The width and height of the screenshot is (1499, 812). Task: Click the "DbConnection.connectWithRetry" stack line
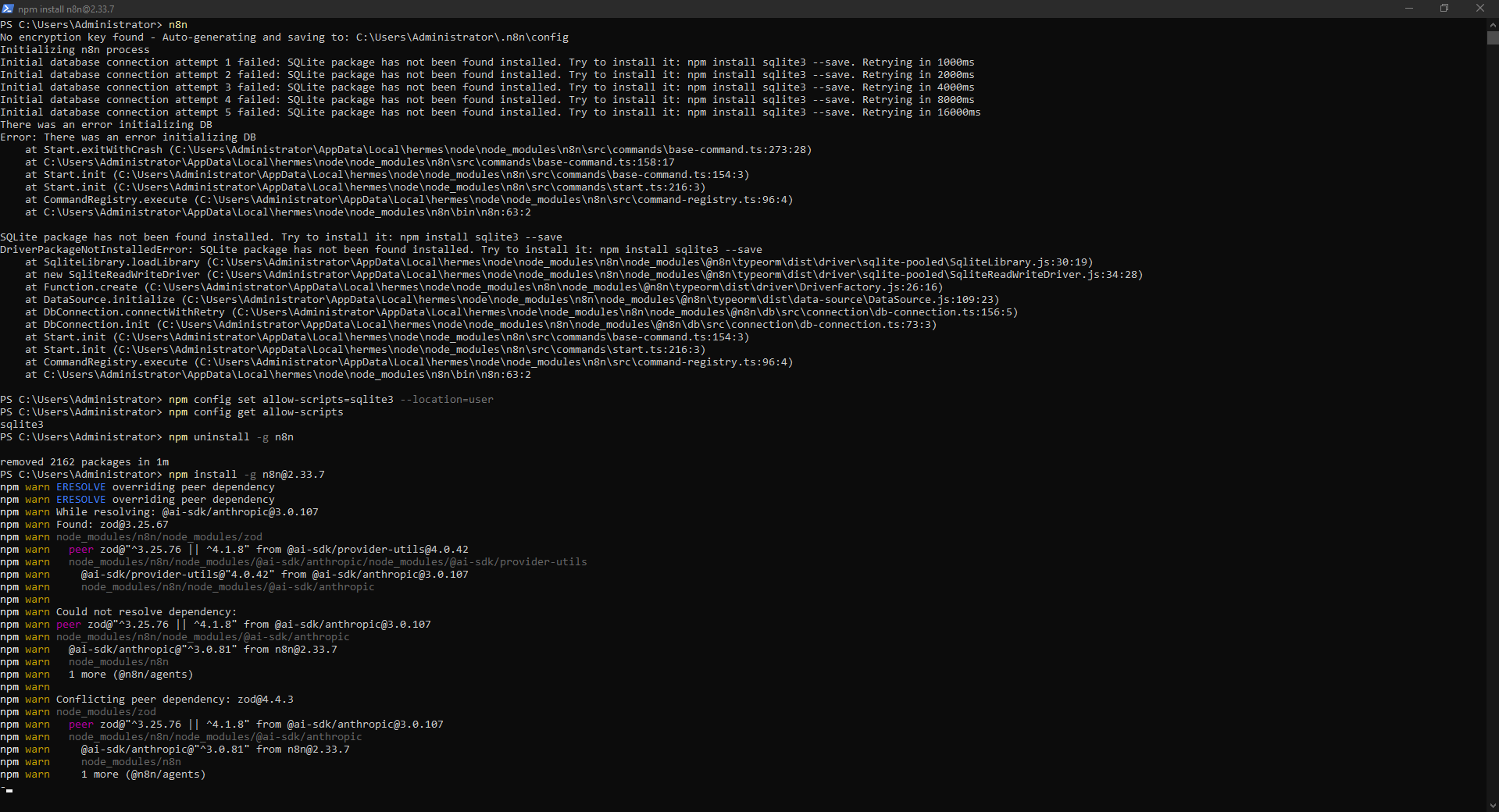click(522, 312)
